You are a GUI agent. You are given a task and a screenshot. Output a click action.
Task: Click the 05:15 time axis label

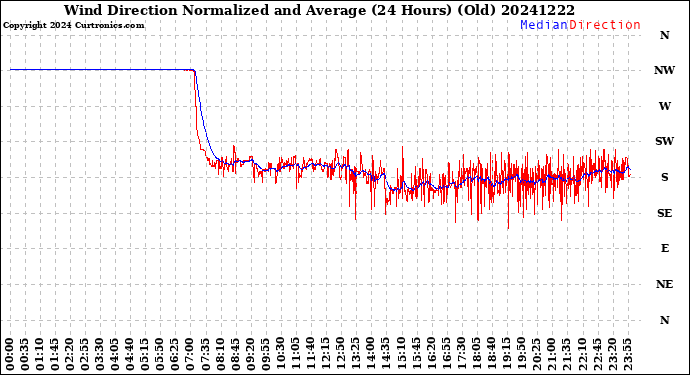pos(145,354)
